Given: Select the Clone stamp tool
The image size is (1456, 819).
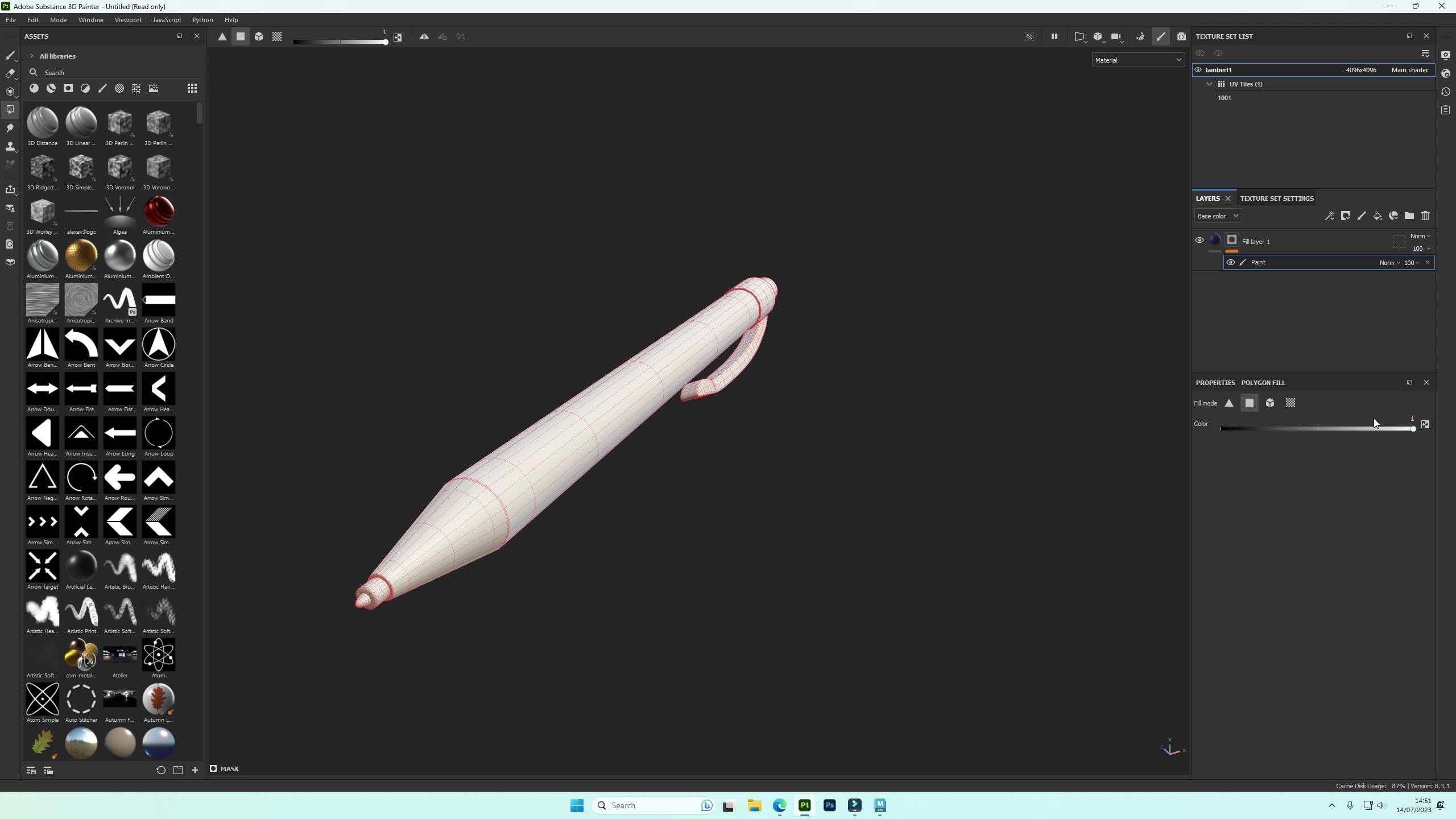Looking at the screenshot, I should click(x=10, y=146).
